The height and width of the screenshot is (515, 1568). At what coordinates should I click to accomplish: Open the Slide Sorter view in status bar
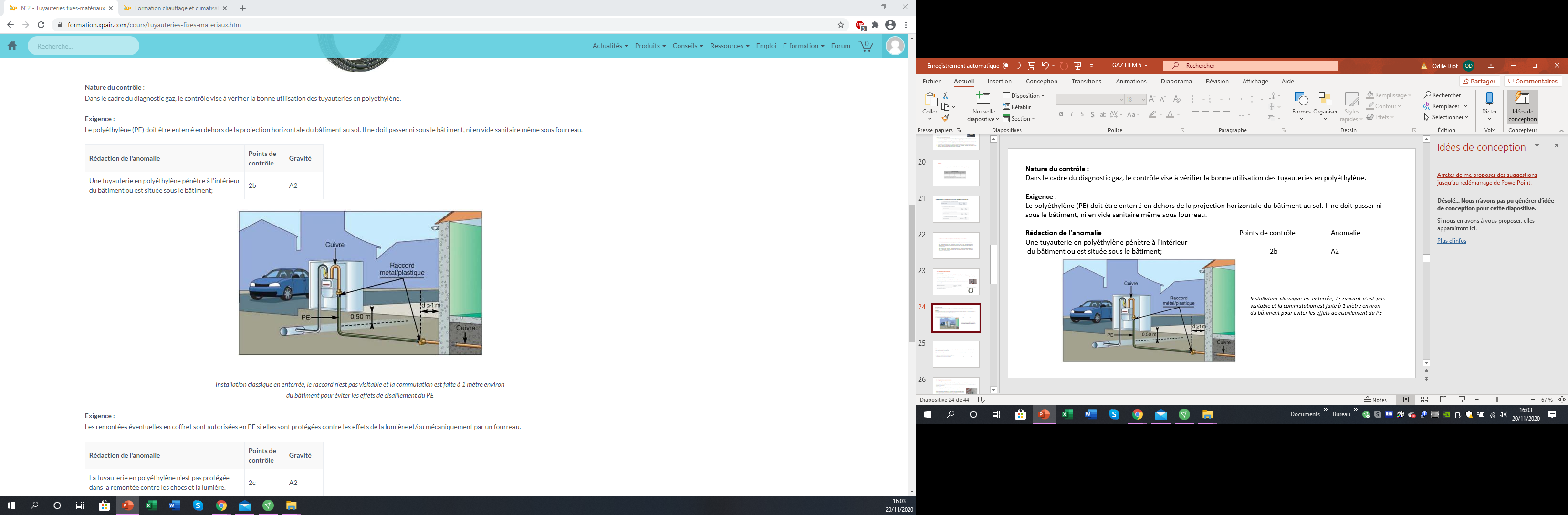pos(1424,400)
